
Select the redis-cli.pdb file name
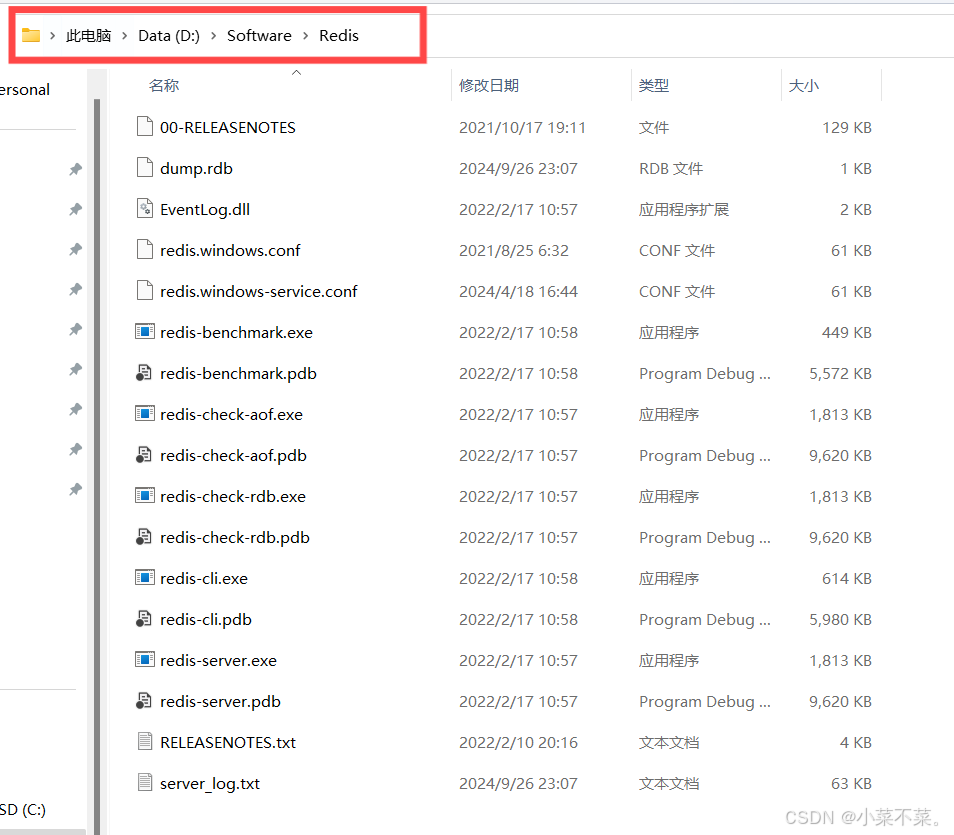[x=206, y=620]
